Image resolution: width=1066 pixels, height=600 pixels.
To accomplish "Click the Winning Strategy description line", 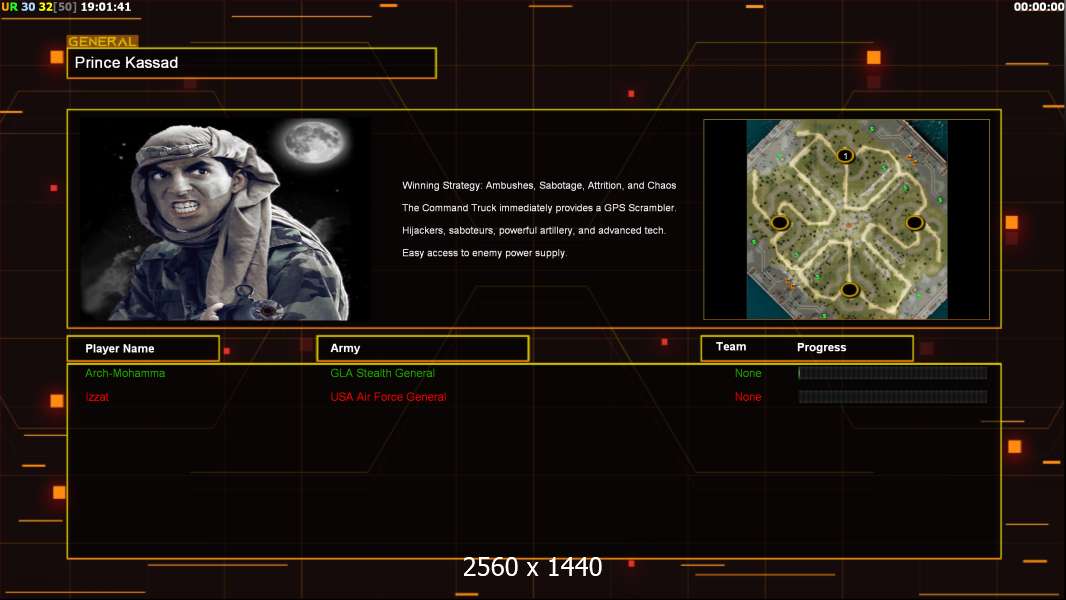I will 539,186.
